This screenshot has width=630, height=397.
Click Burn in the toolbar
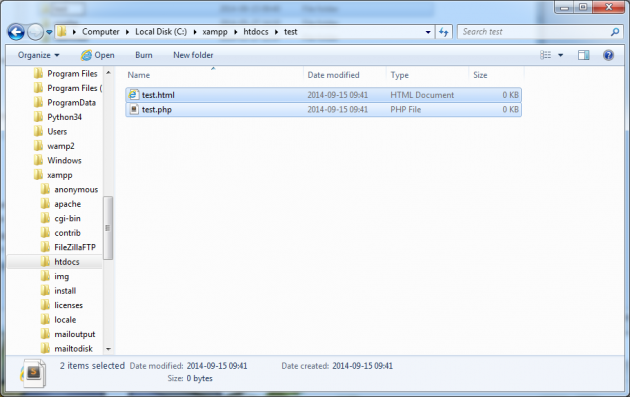click(144, 55)
